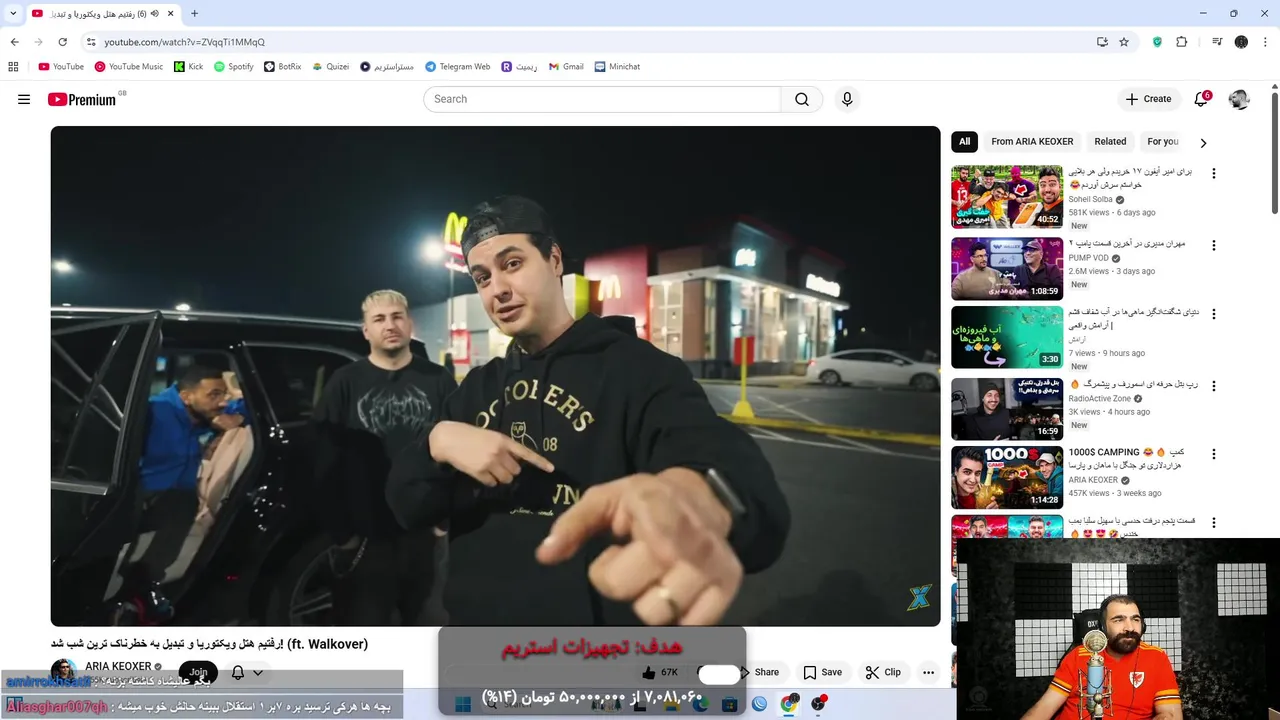Open YouTube account avatar menu
The height and width of the screenshot is (720, 1280).
tap(1239, 99)
